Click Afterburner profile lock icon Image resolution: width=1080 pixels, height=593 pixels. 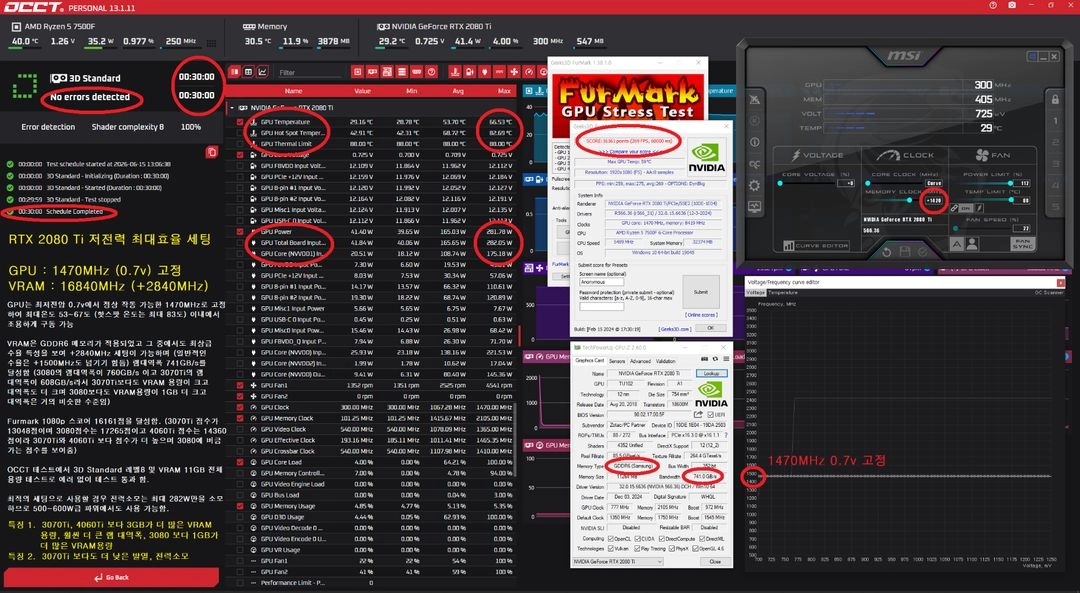[1055, 99]
